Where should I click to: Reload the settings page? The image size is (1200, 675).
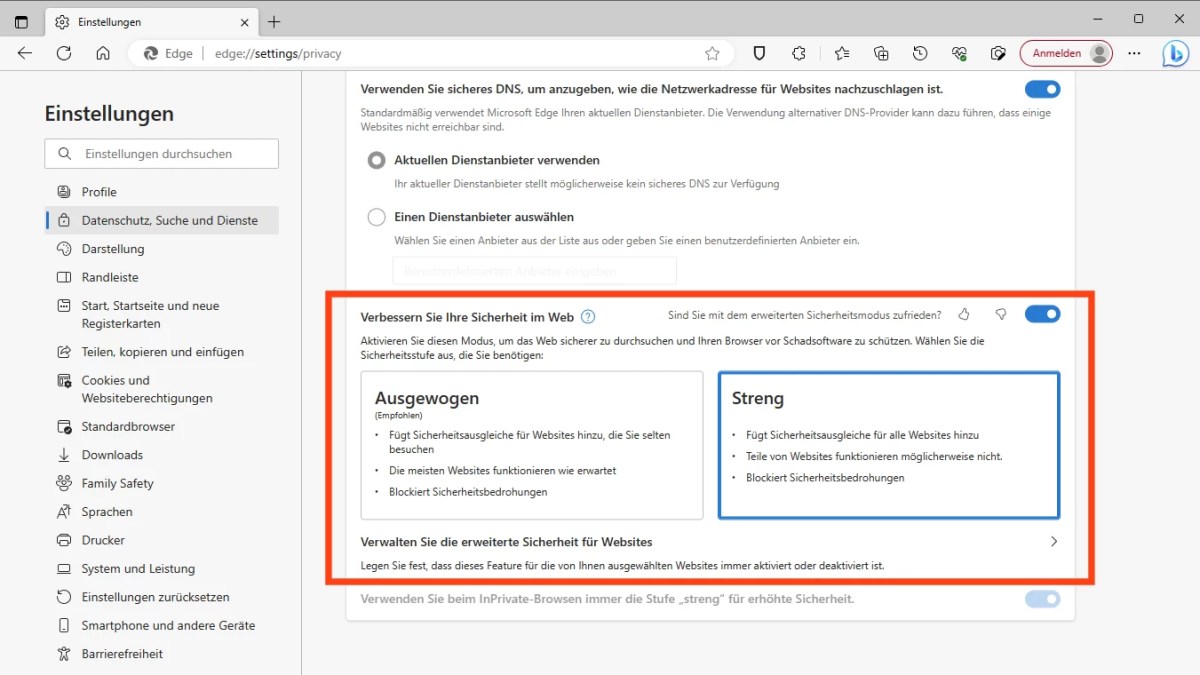tap(64, 54)
